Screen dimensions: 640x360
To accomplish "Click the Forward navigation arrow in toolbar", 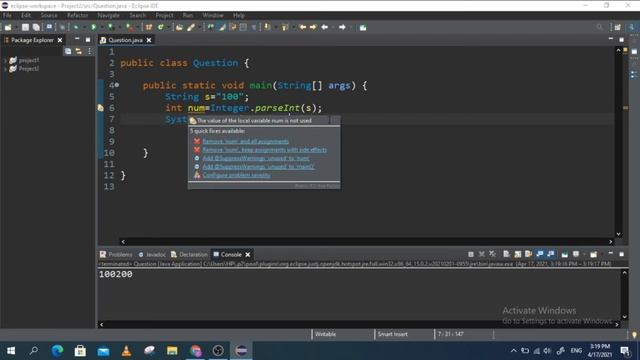I will 342,27.
